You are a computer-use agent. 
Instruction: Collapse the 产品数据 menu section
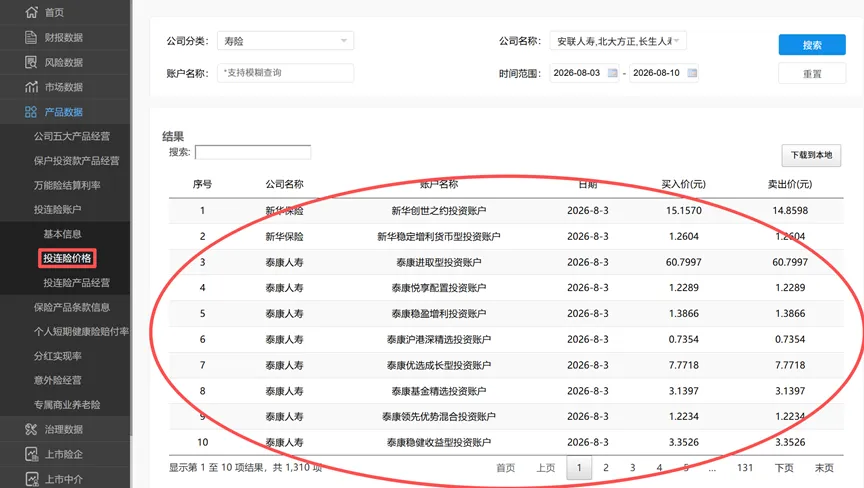[63, 112]
